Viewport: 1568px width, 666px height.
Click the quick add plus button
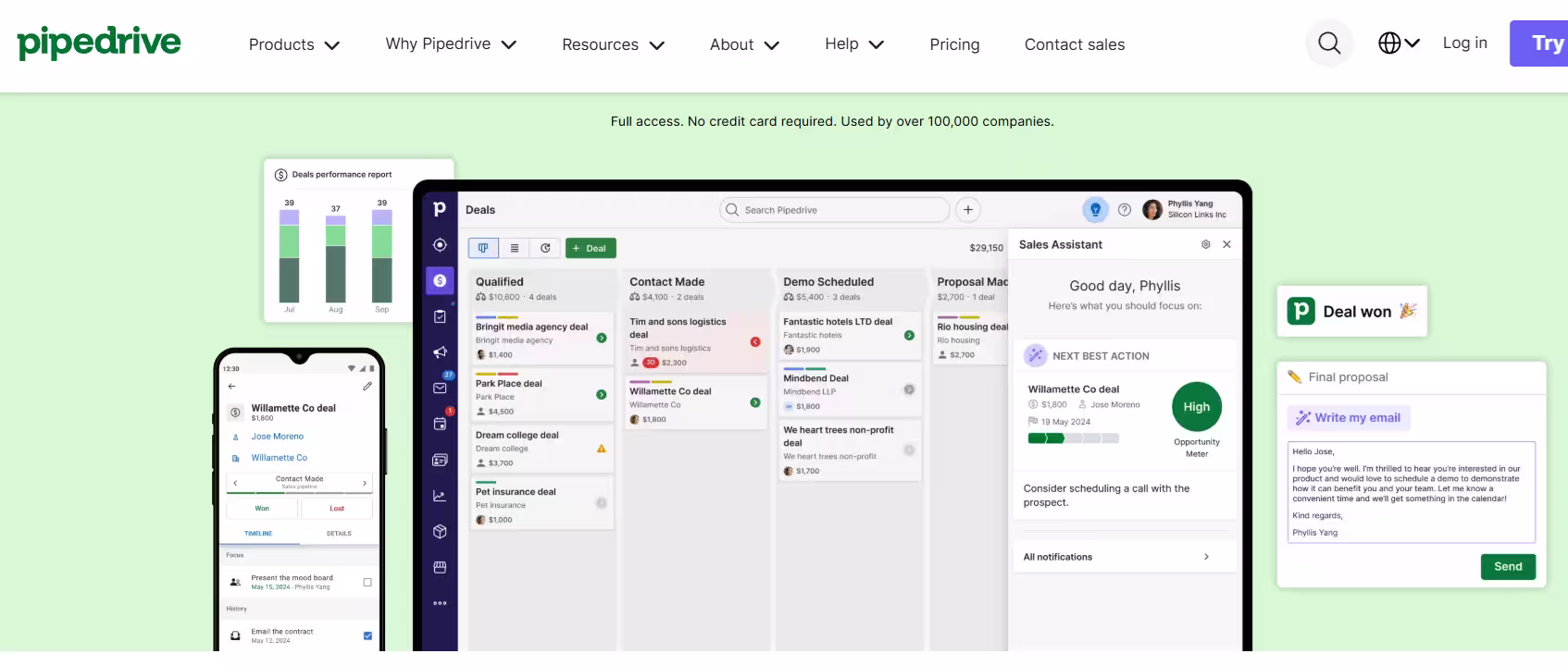coord(968,210)
